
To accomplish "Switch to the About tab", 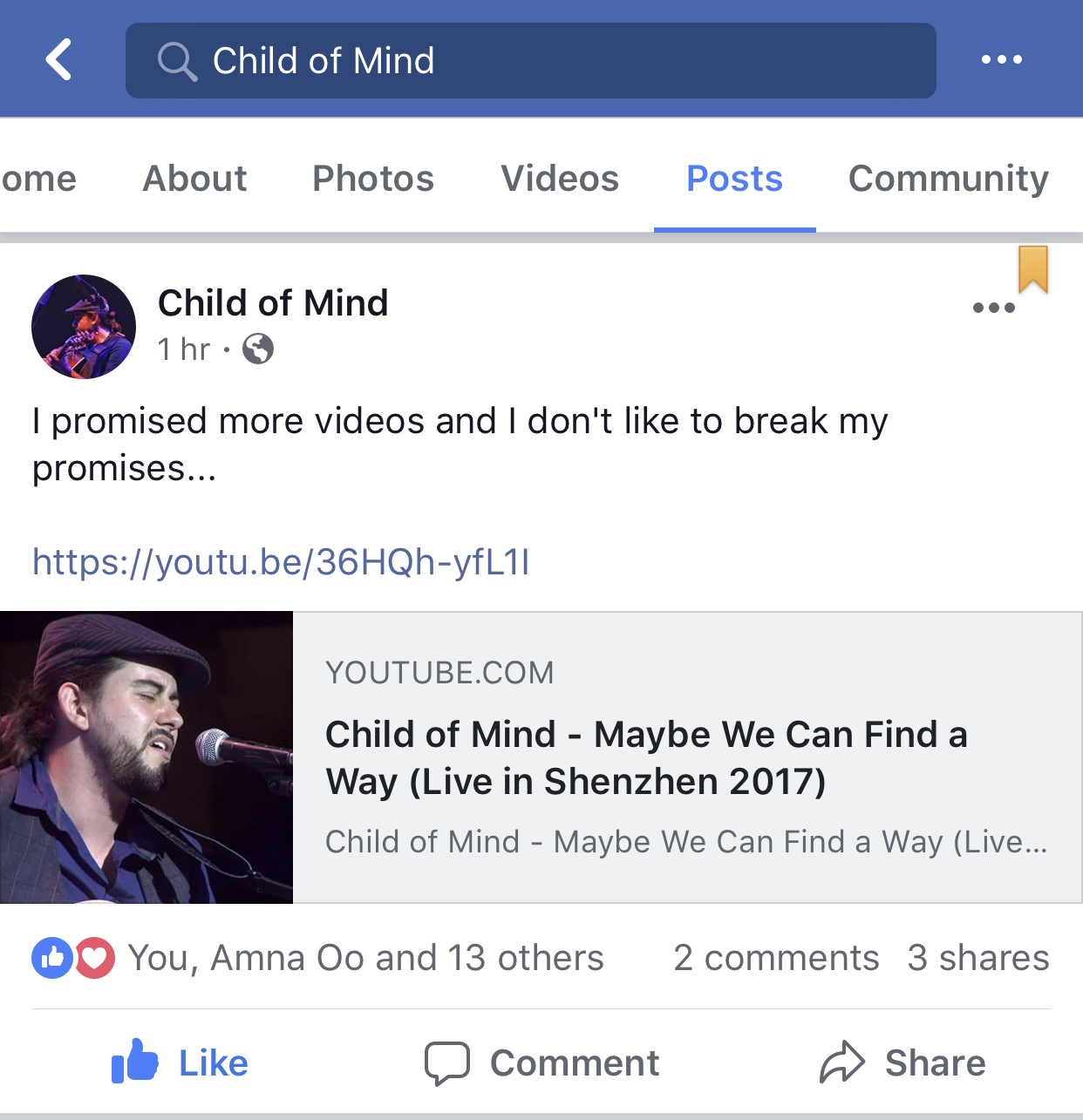I will coord(194,179).
